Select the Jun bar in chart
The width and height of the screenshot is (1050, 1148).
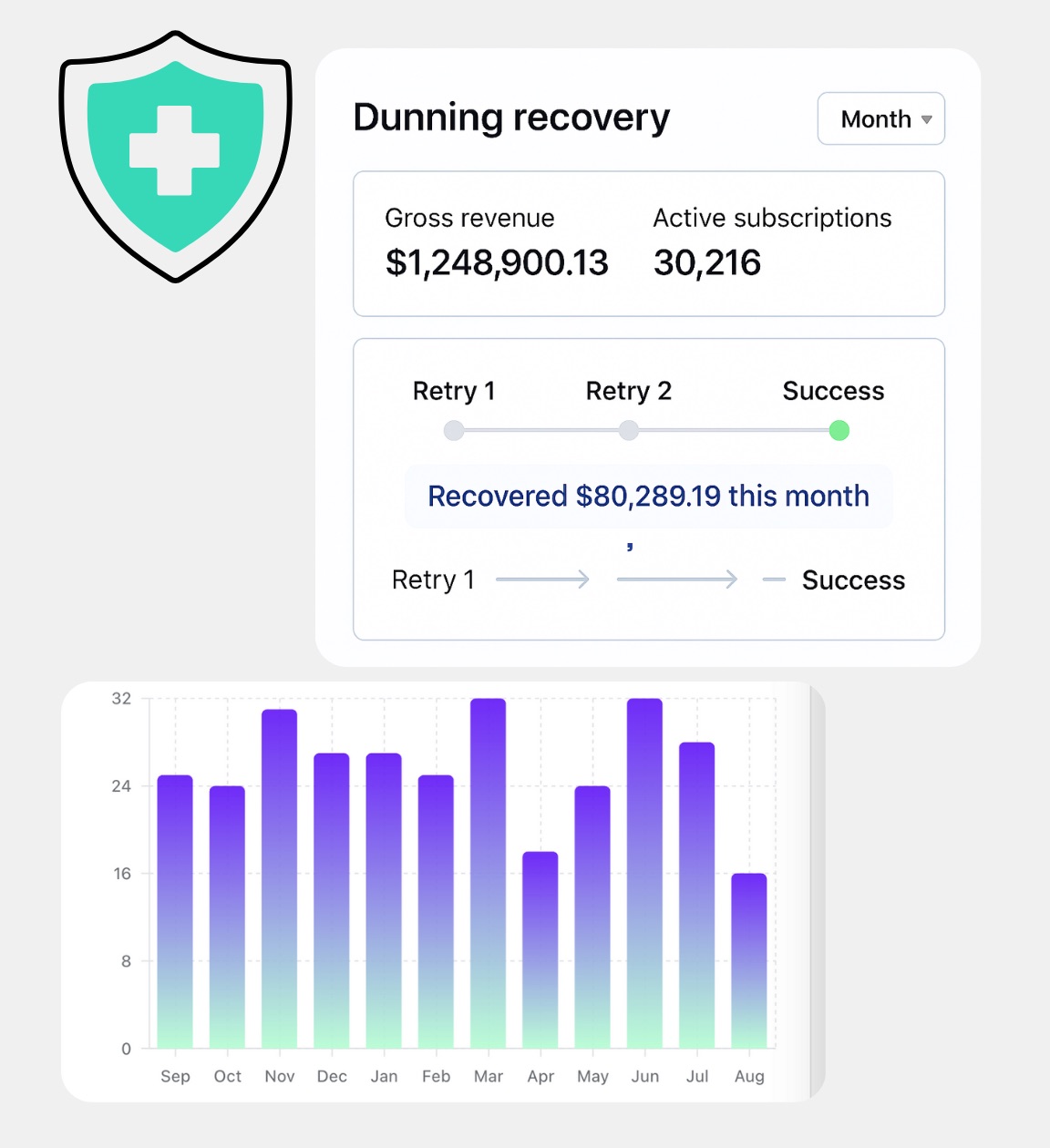(644, 873)
